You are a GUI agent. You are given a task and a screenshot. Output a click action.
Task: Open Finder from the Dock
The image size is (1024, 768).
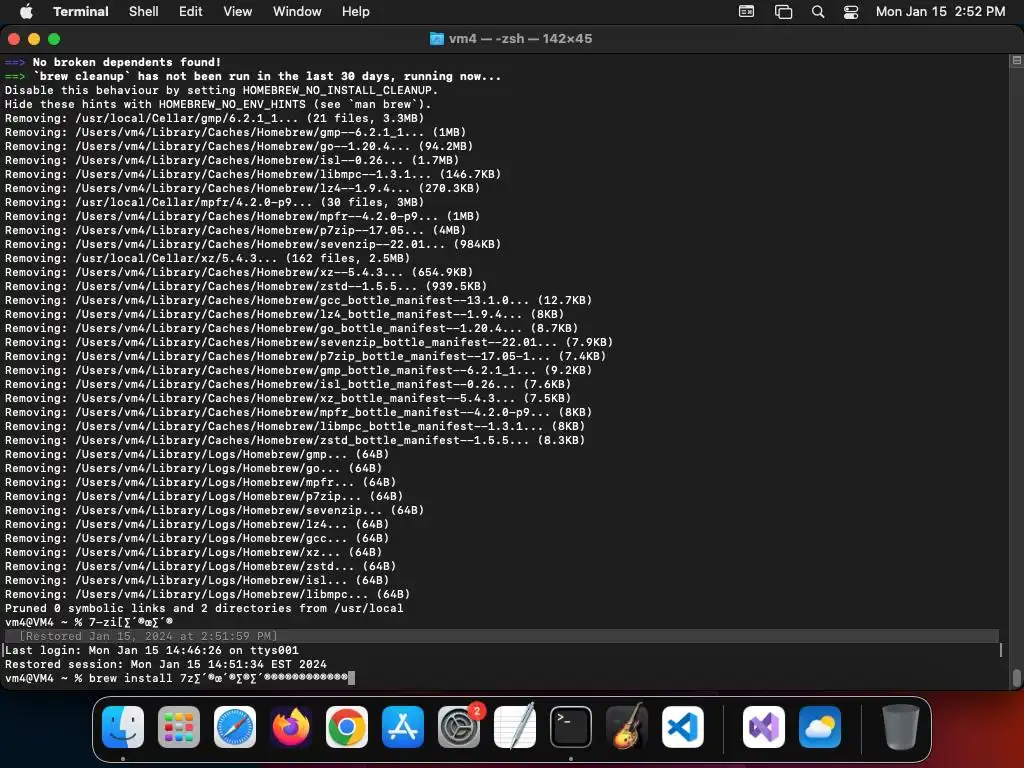(123, 727)
